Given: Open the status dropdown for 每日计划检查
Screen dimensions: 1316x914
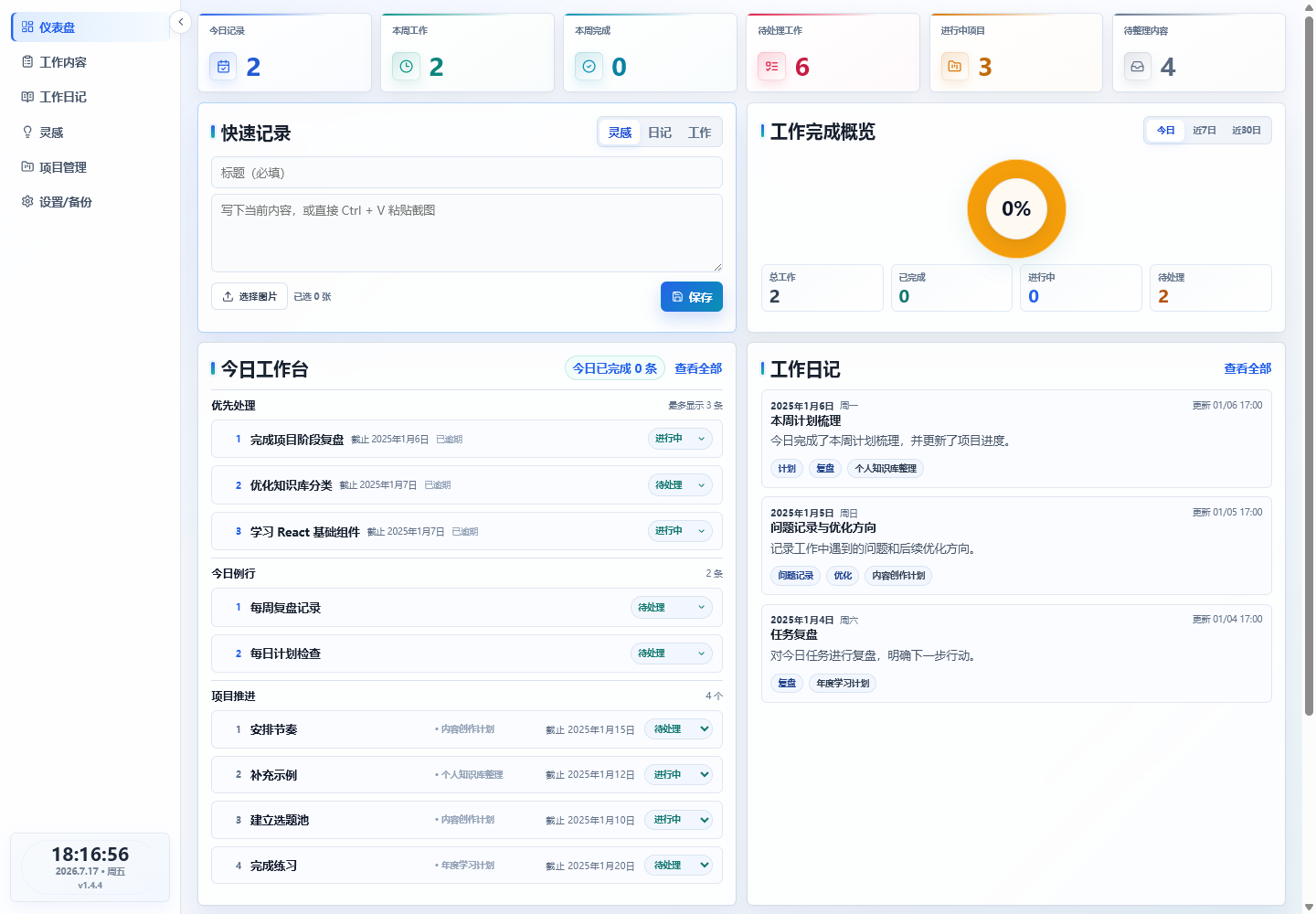Looking at the screenshot, I should point(672,654).
